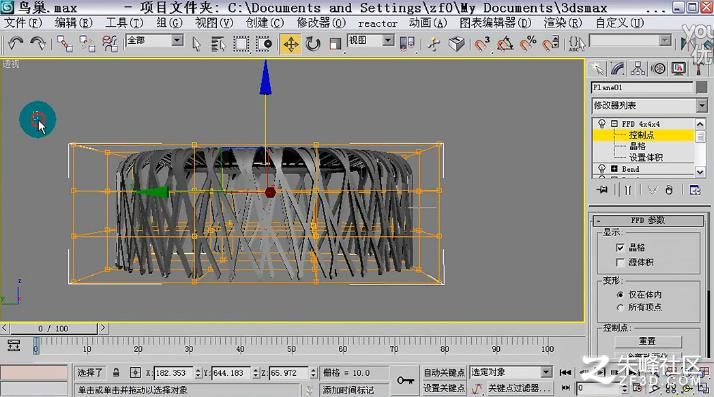
Task: Click the Redo arrow icon
Action: [x=38, y=44]
